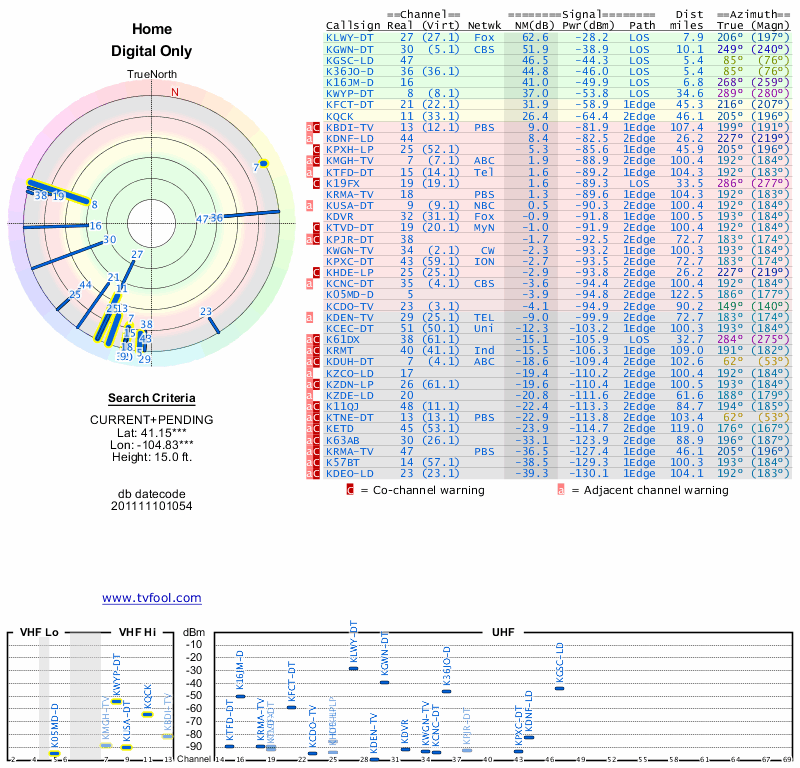Screen dimensions: 800x768
Task: Click the adjacent-channel badge beside KUSA-DT
Action: (x=309, y=206)
